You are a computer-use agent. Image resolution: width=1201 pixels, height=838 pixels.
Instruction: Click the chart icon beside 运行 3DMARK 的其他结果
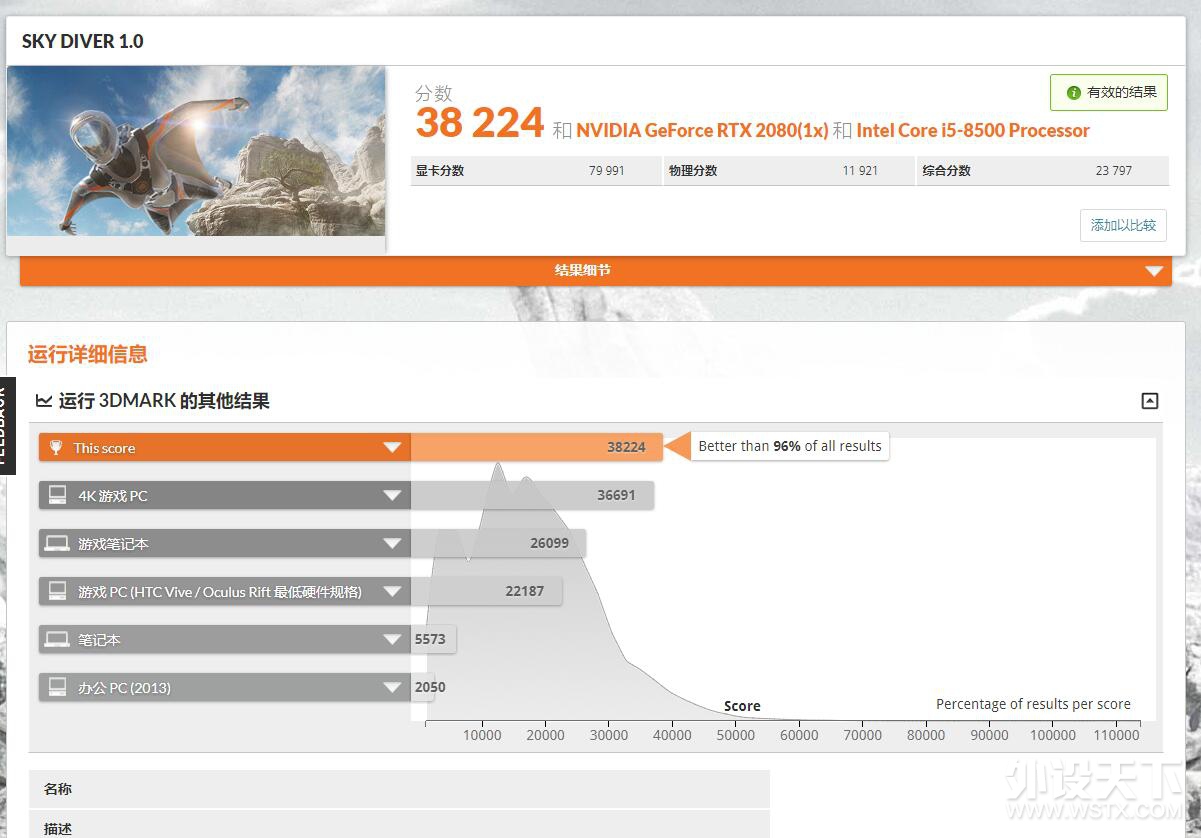point(44,401)
